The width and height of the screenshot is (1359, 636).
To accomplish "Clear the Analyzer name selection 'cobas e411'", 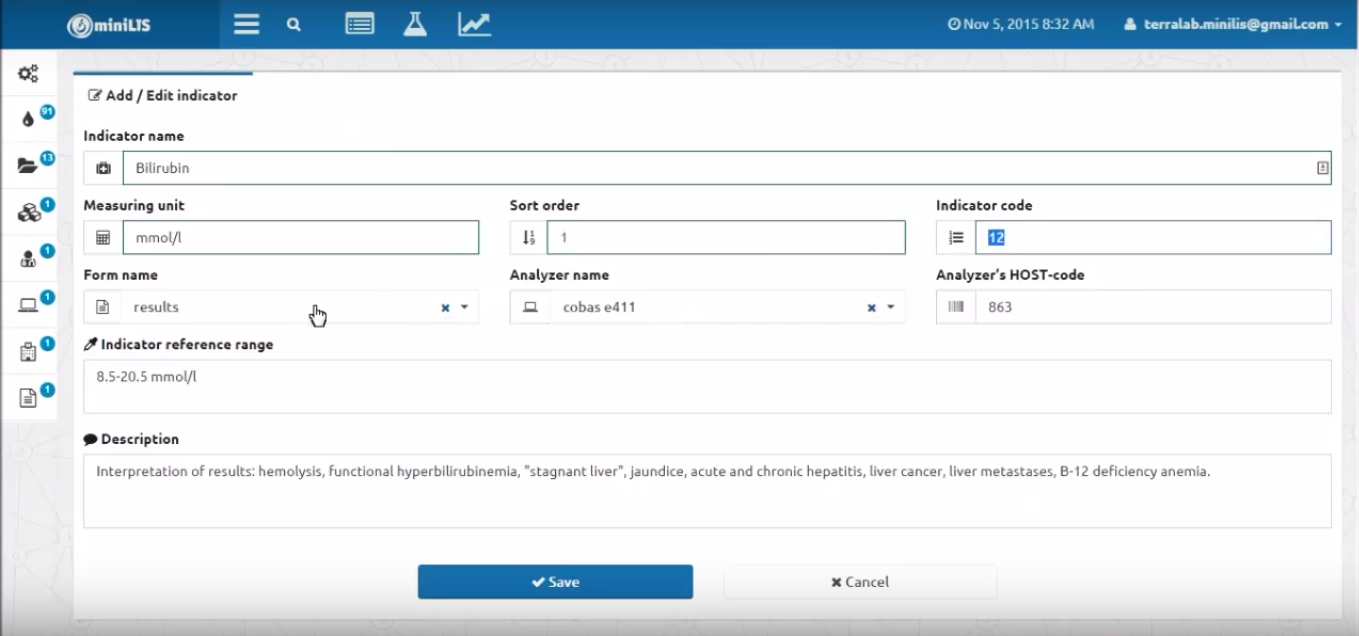I will [871, 308].
